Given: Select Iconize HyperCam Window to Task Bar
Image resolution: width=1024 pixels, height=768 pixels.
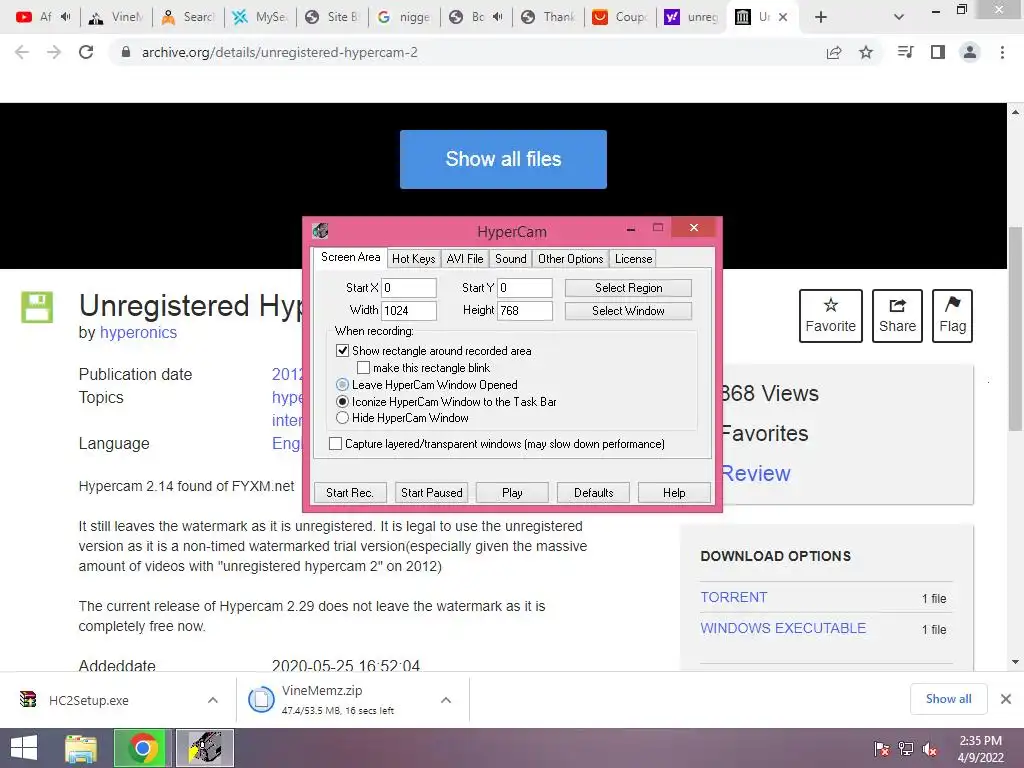Looking at the screenshot, I should pos(342,402).
